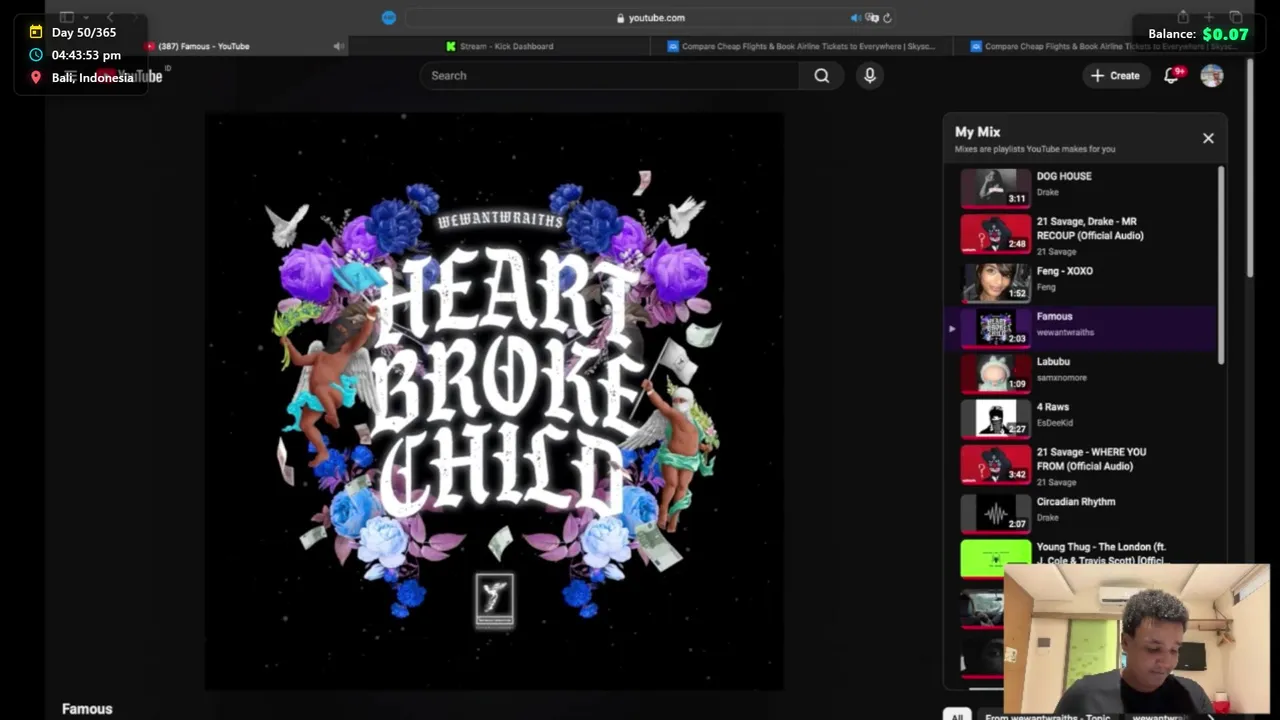
Task: Click the WHERE YOU FROM thumbnail
Action: pyautogui.click(x=996, y=465)
